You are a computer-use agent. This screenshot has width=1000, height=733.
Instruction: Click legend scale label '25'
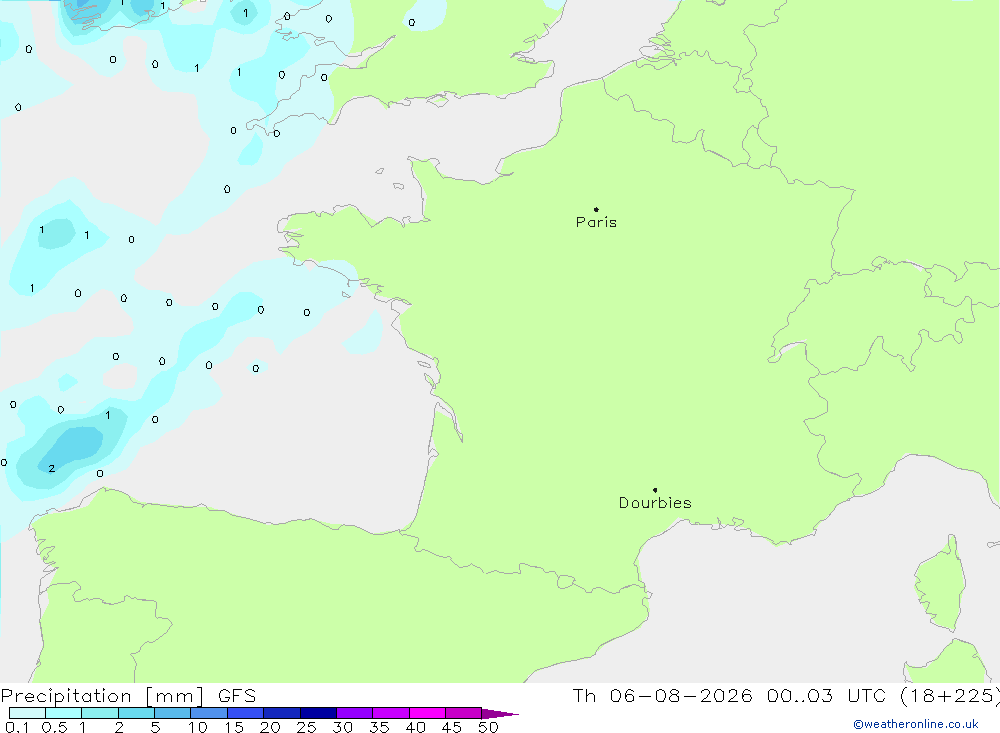coord(306,727)
